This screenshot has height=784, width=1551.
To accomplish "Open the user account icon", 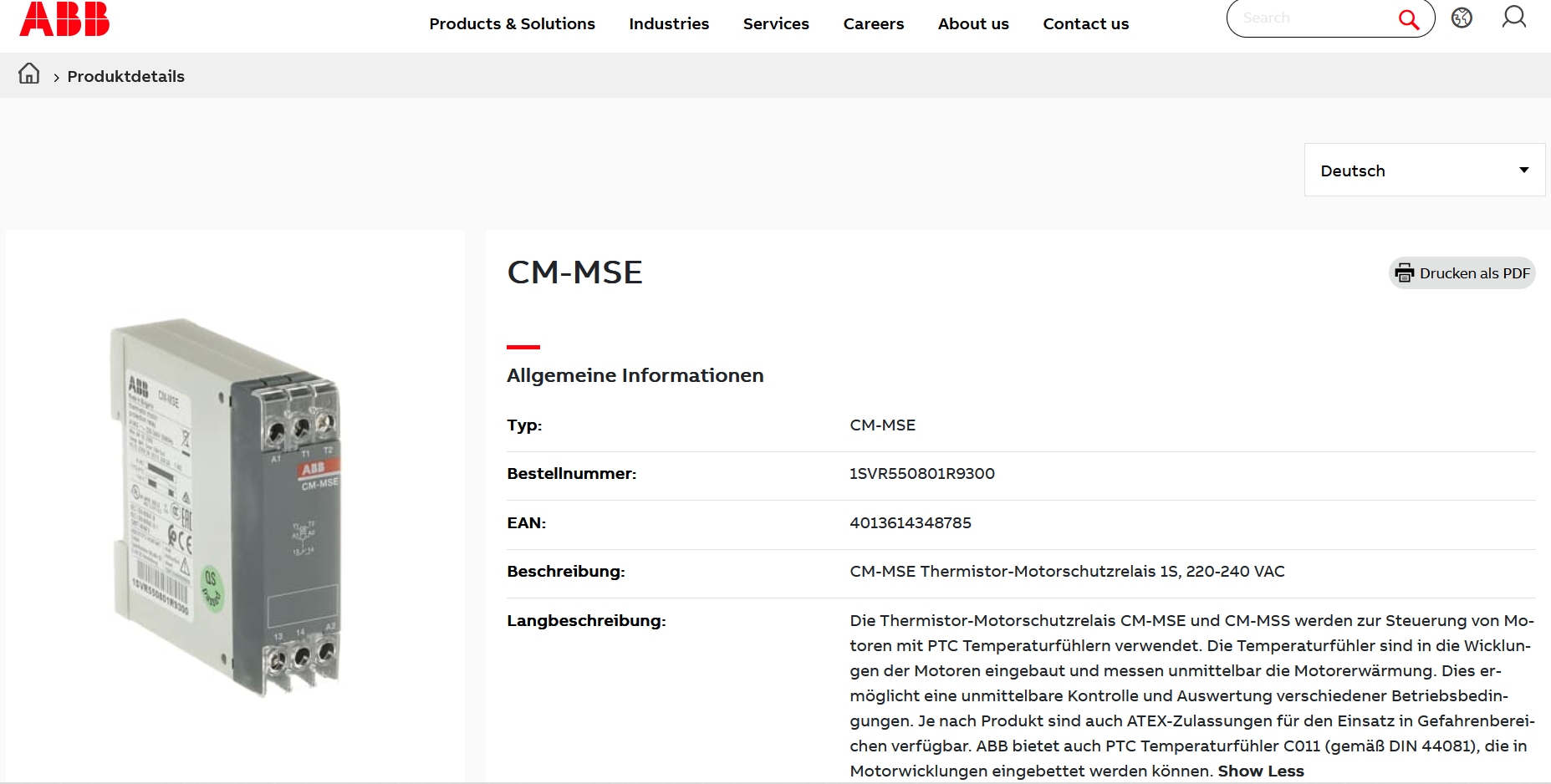I will (x=1514, y=17).
